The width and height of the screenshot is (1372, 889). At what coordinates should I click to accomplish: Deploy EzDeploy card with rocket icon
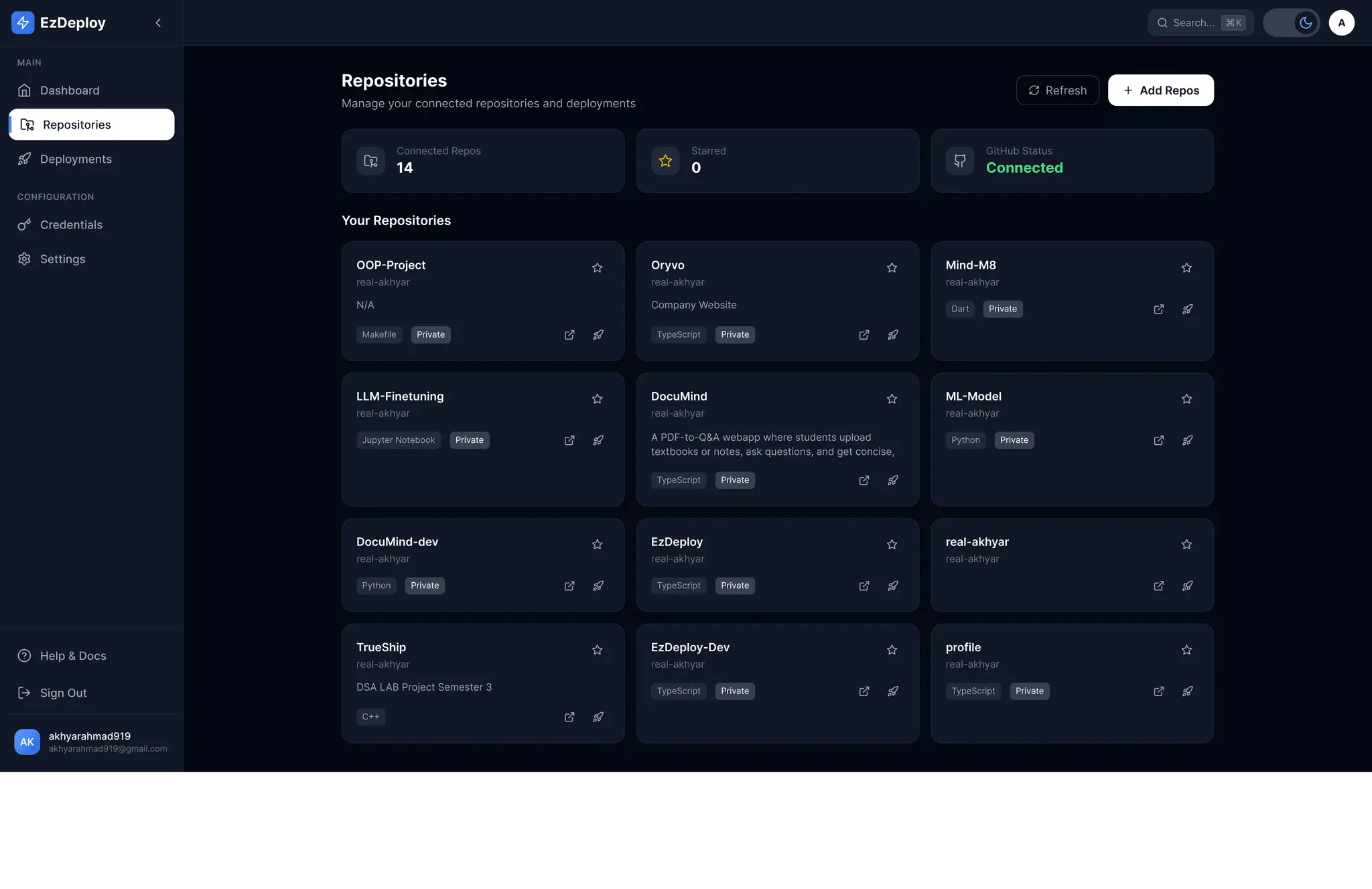click(x=893, y=586)
